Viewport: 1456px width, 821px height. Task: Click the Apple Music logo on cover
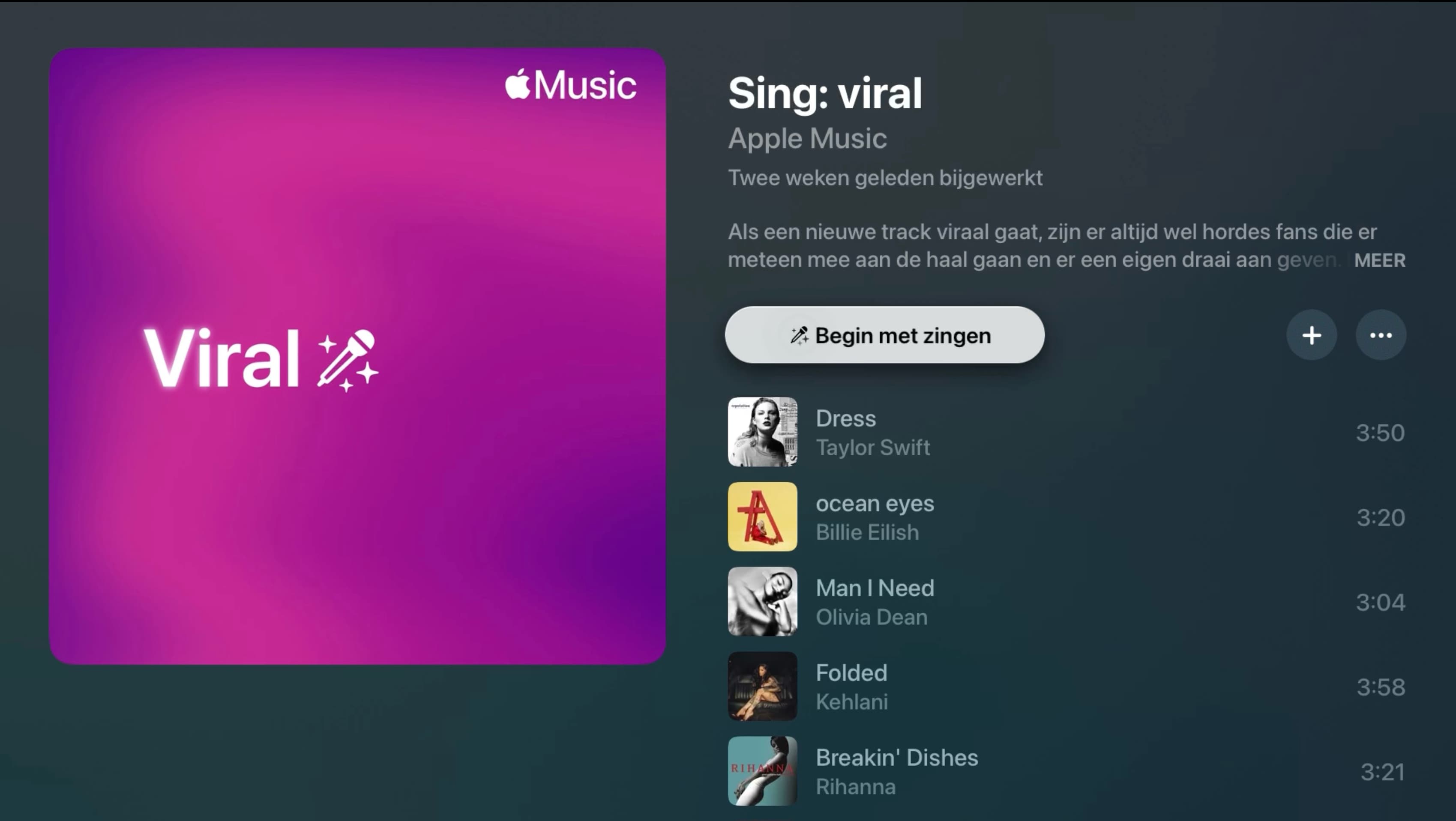[571, 85]
